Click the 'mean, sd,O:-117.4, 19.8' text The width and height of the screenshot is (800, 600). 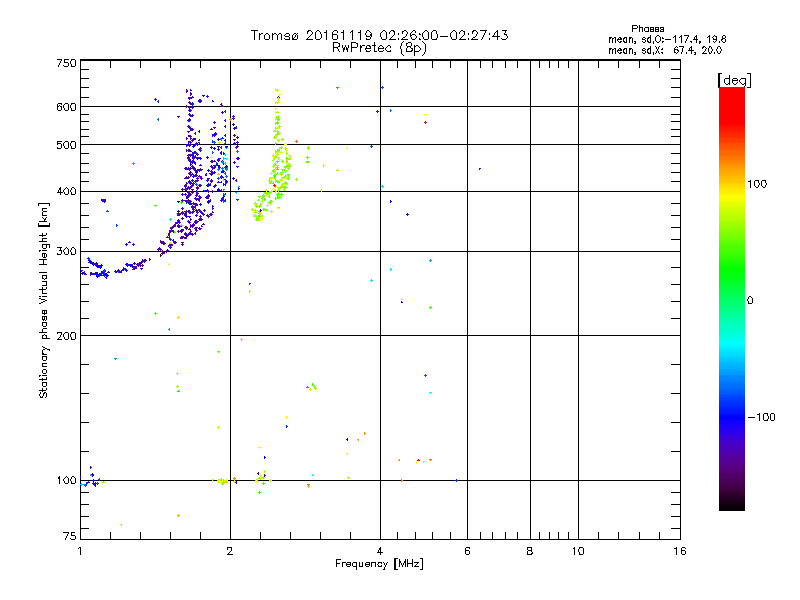coord(667,39)
